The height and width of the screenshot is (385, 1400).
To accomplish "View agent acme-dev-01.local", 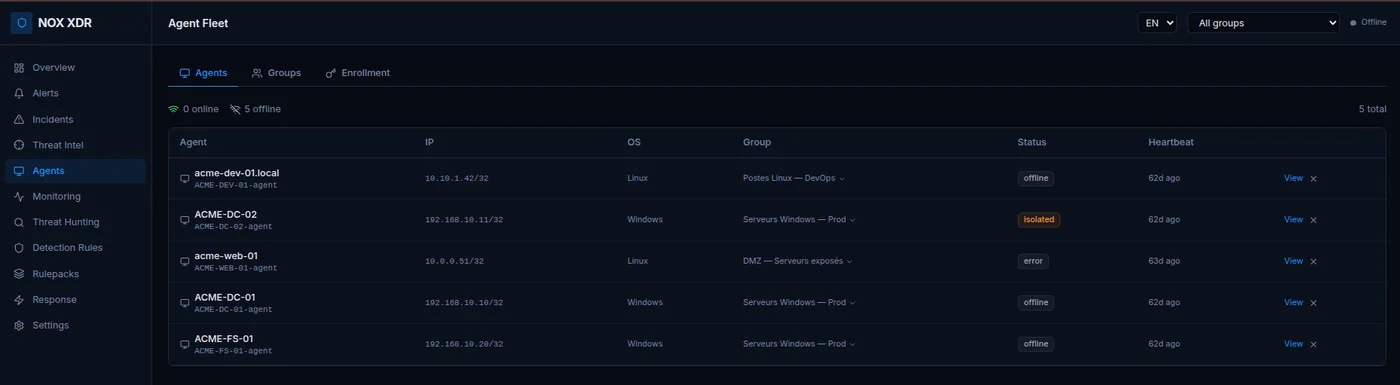I will coord(1293,178).
